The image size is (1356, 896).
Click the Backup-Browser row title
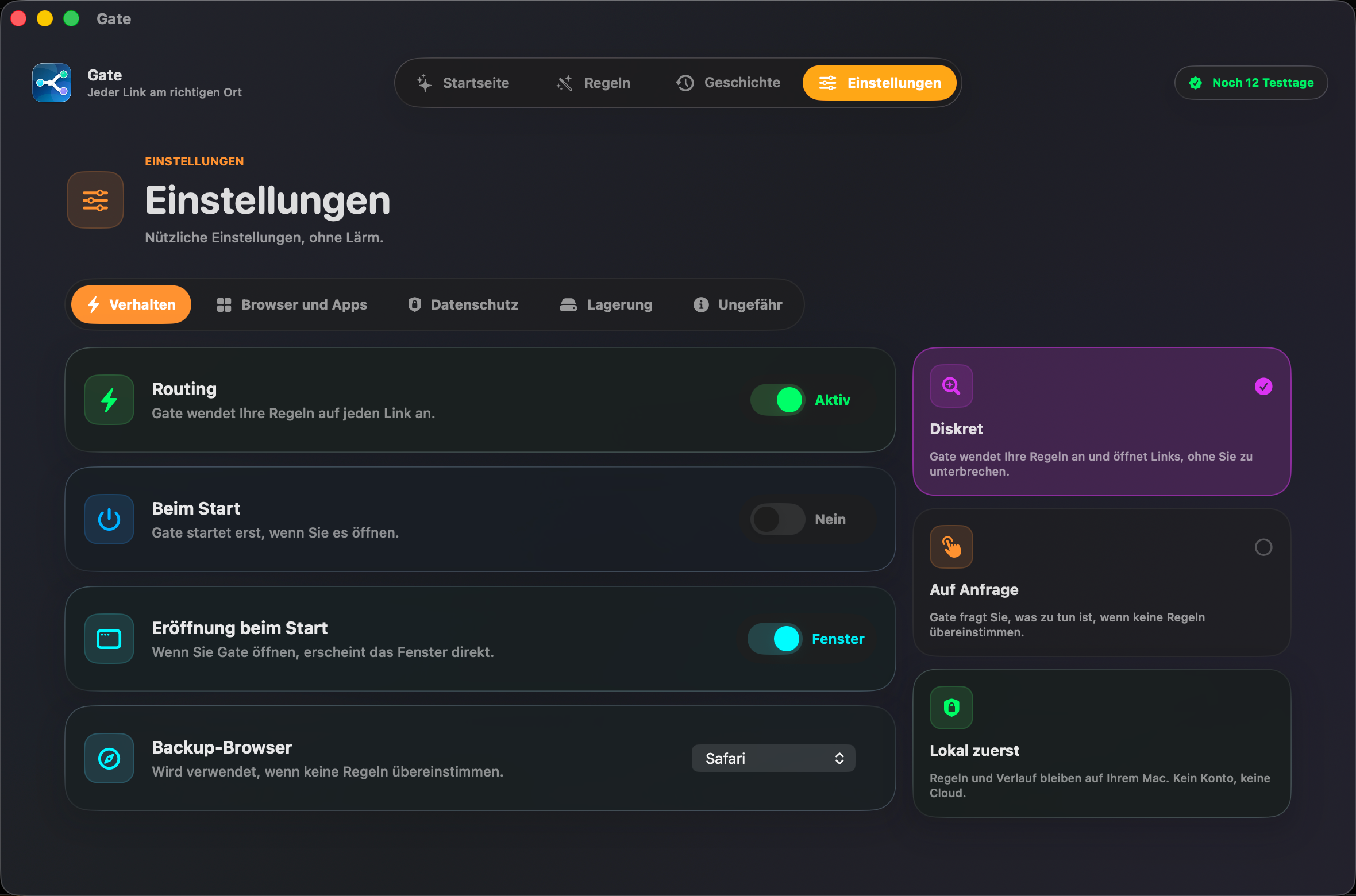[222, 747]
